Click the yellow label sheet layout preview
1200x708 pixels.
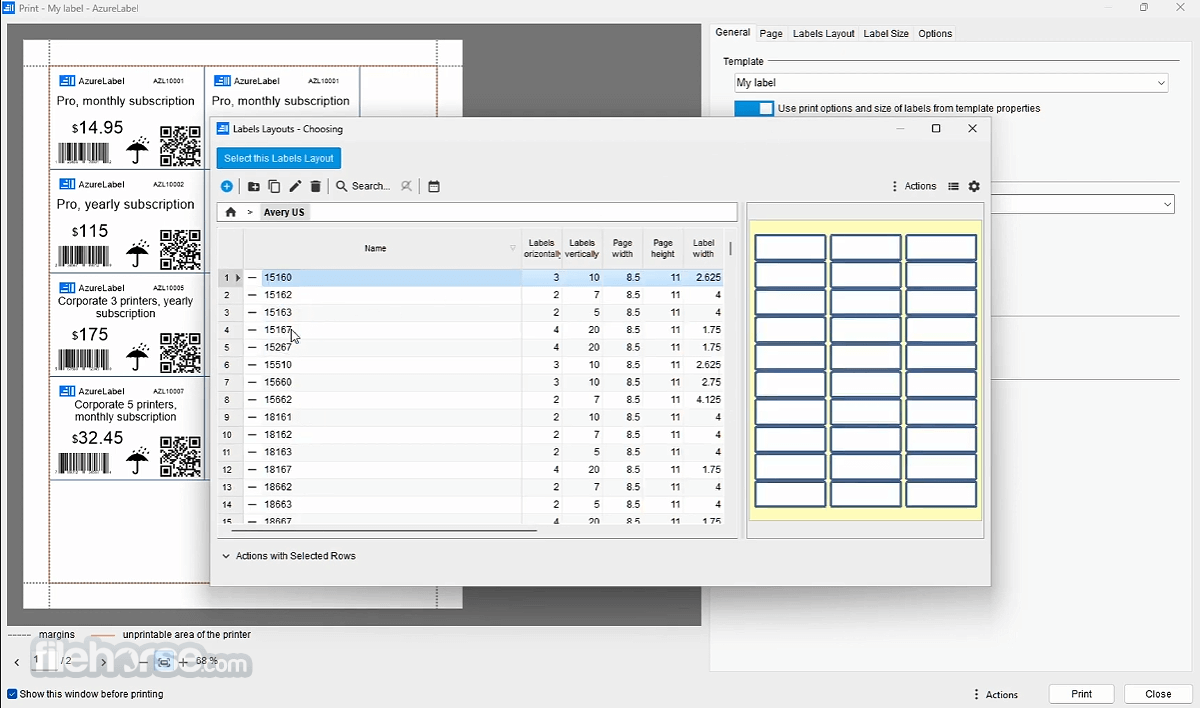coord(866,370)
